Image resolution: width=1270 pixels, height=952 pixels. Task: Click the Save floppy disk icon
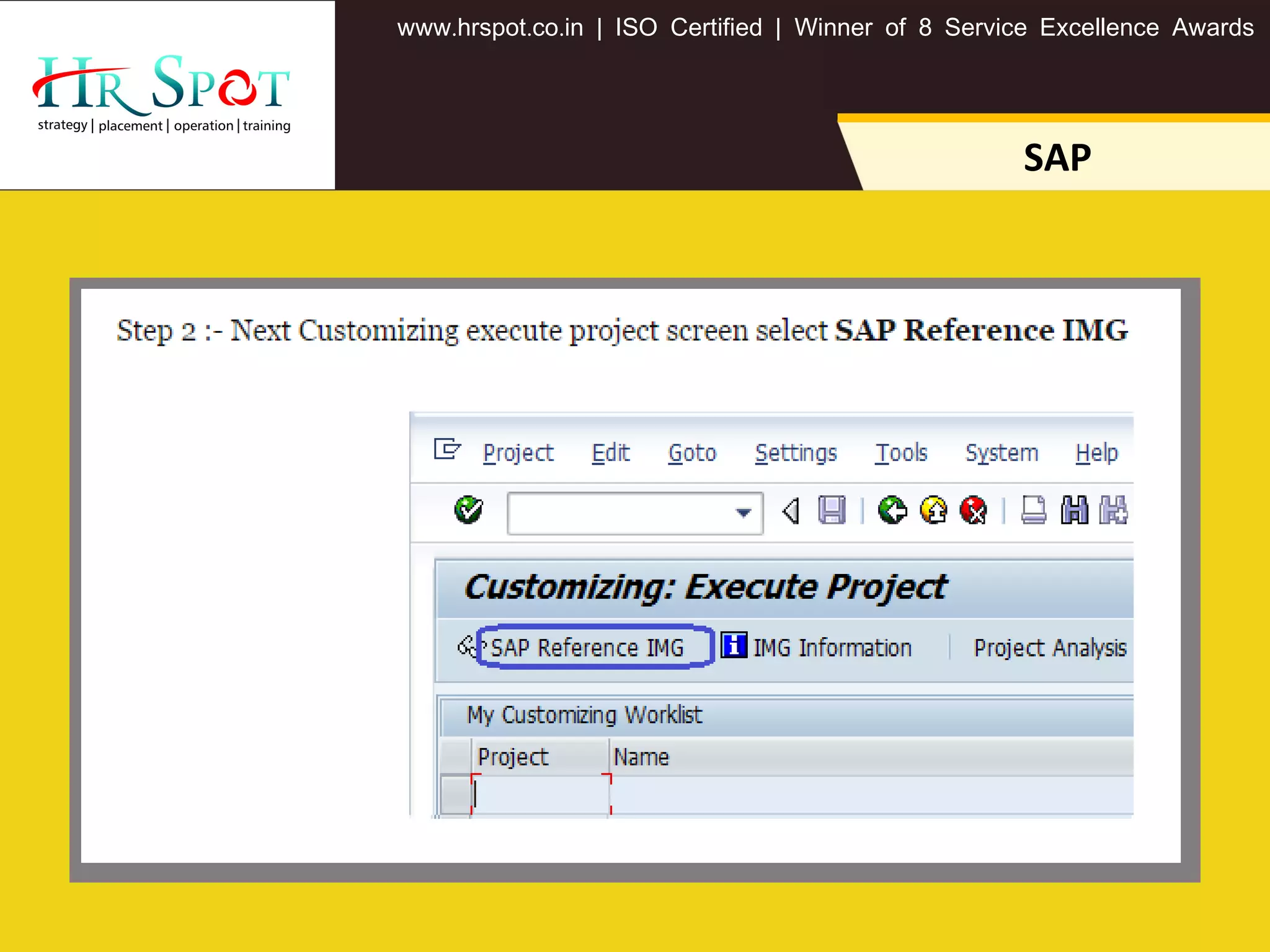832,511
